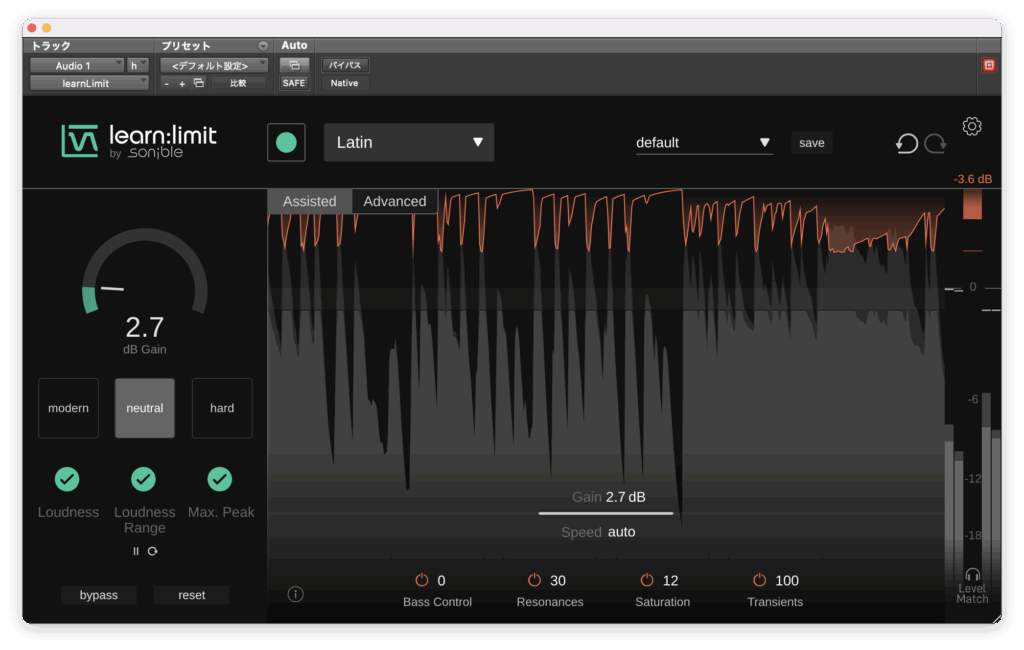The height and width of the screenshot is (650, 1024).
Task: Click the Loudness Range green checkmark
Action: 144,479
